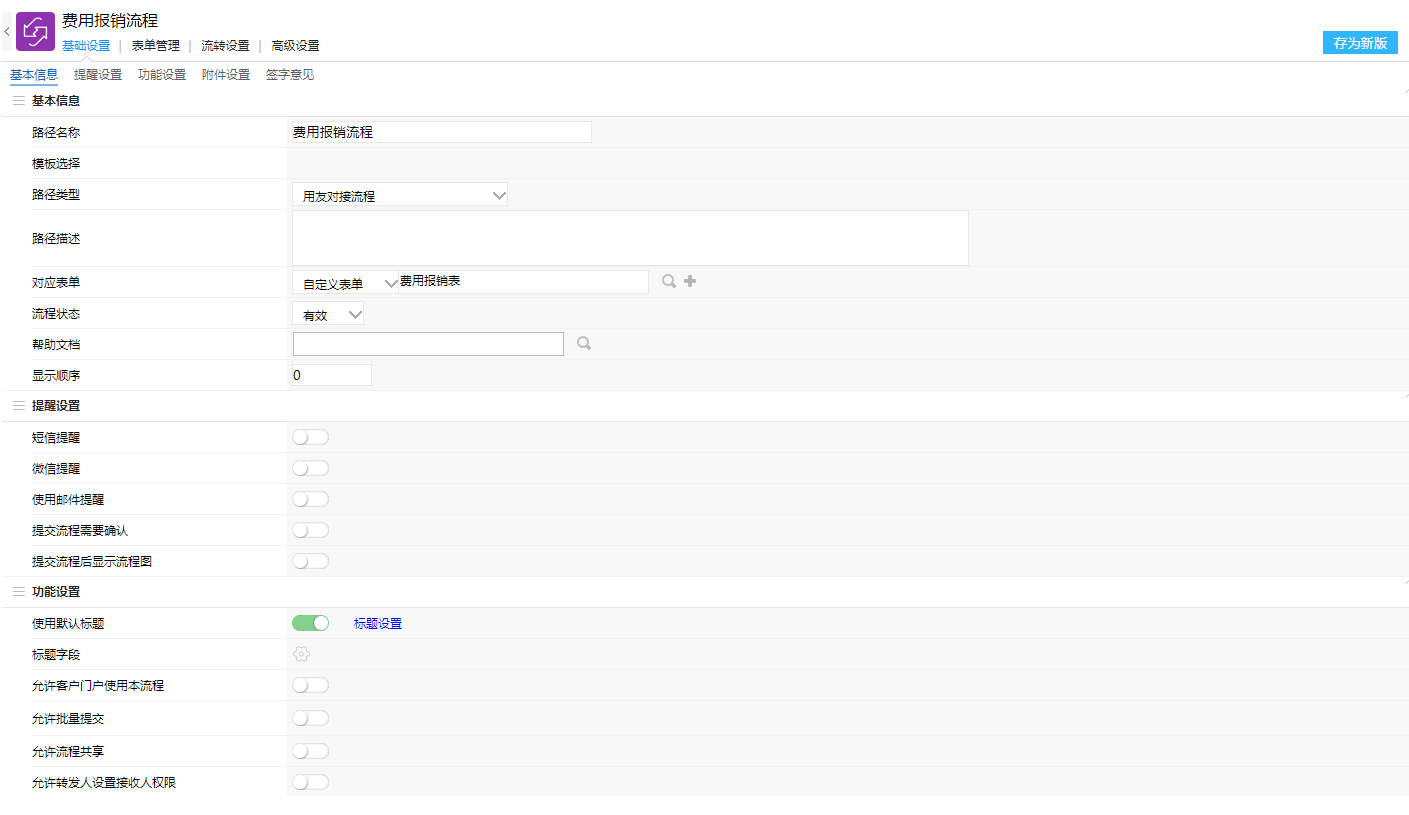Image resolution: width=1409 pixels, height=815 pixels.
Task: Click the 存为新版 button
Action: pos(1359,43)
